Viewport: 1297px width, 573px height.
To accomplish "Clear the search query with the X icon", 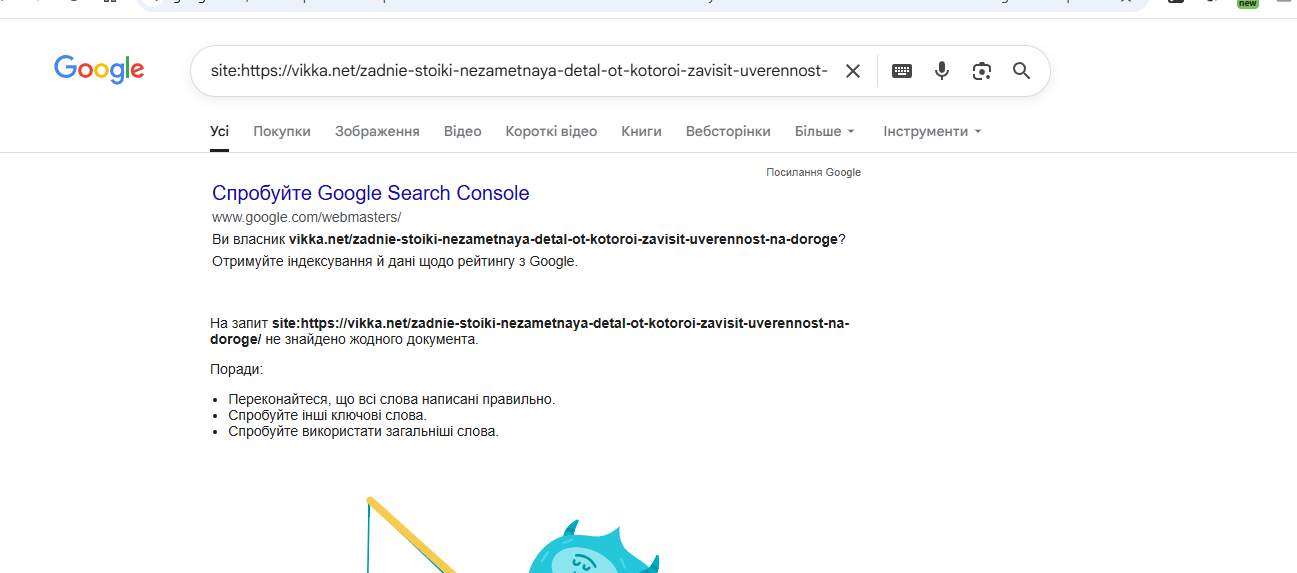I will coord(852,71).
